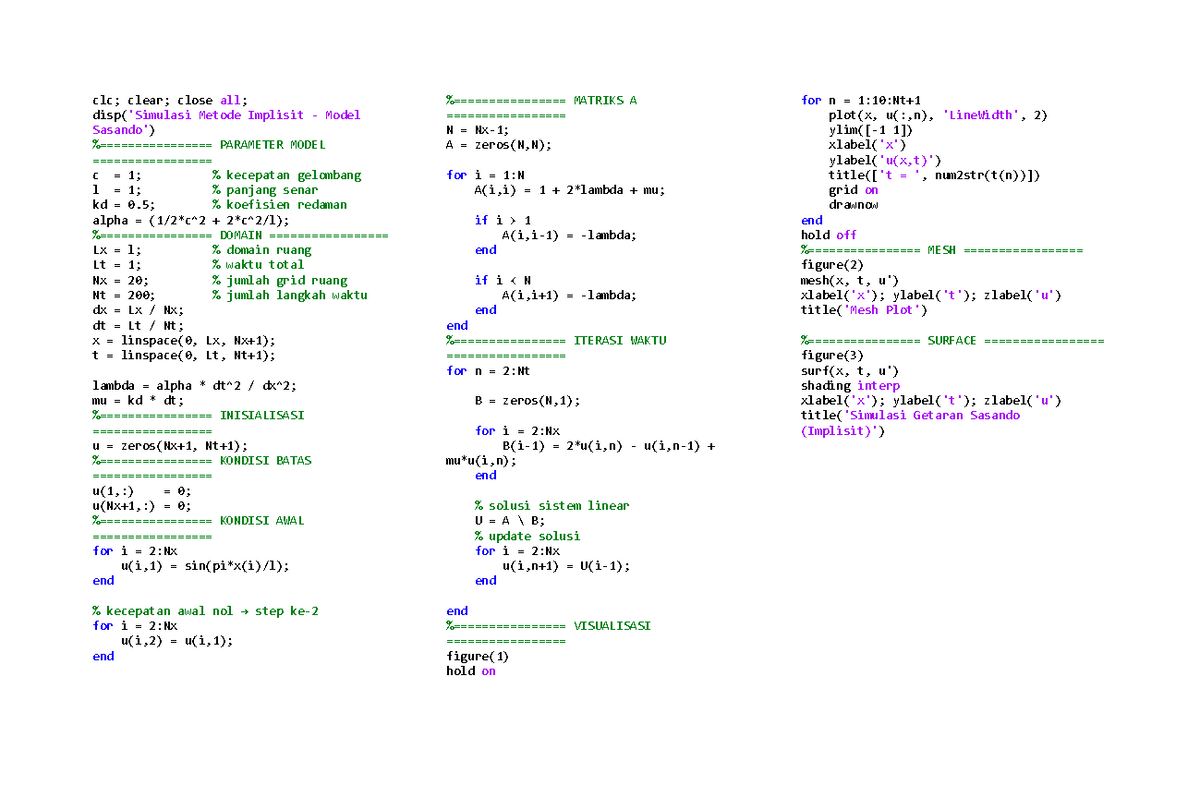The image size is (1200, 785).
Task: Click the 'Nx = 20' jumlah grid ruang line
Action: tap(220, 280)
